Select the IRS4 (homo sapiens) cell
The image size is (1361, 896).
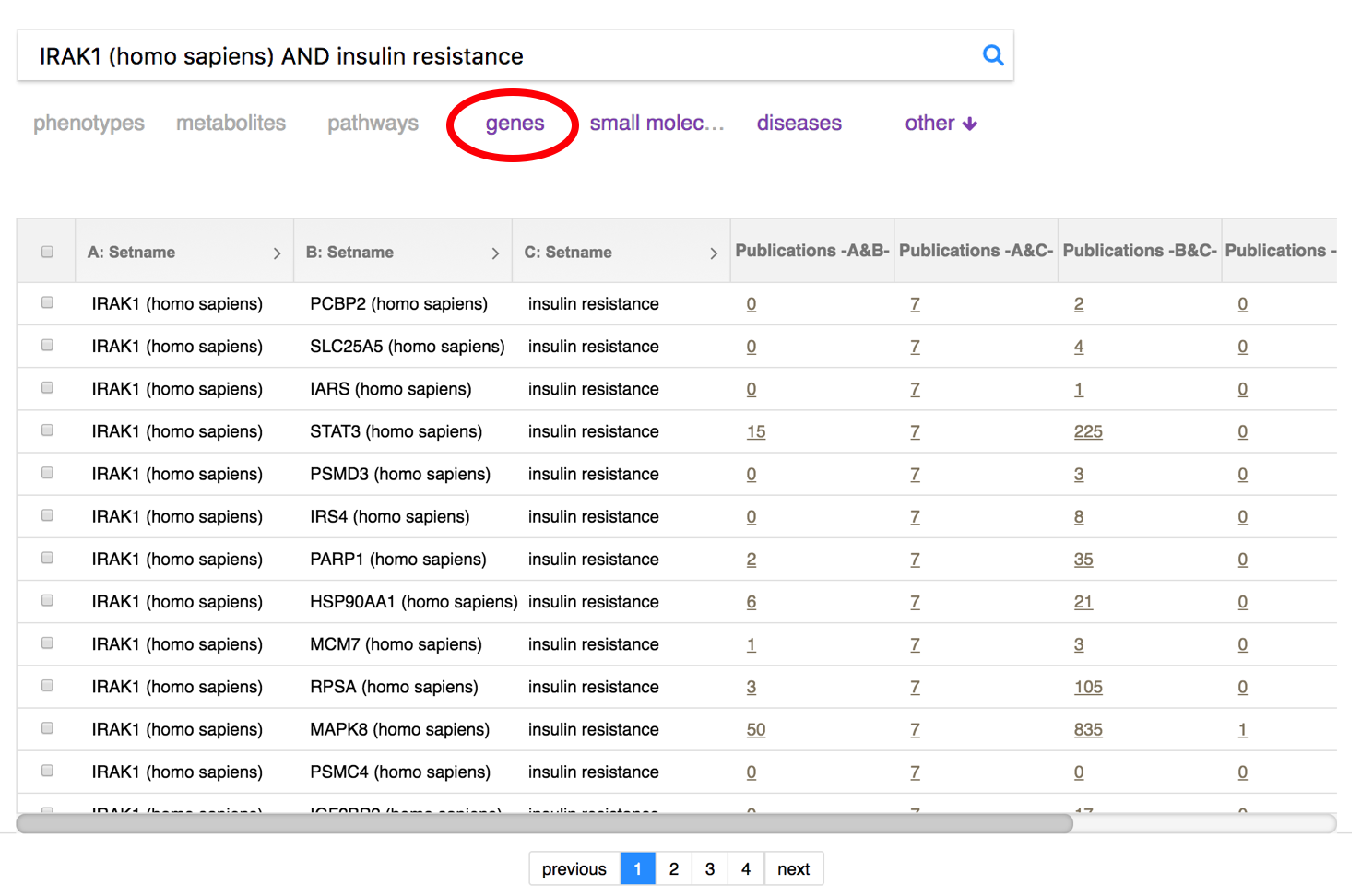(390, 517)
